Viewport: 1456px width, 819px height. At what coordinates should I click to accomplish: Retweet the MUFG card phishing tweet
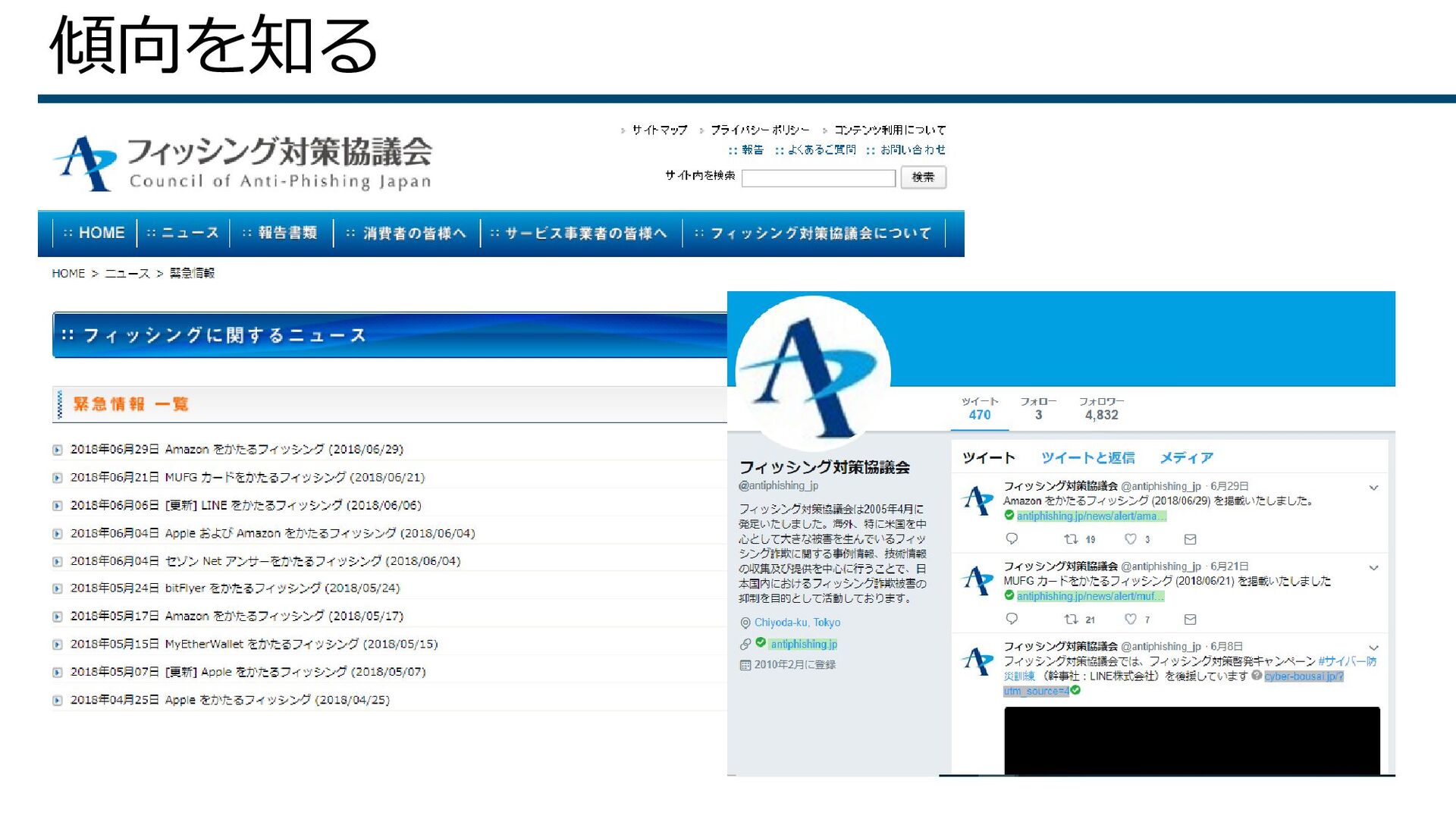1071,620
